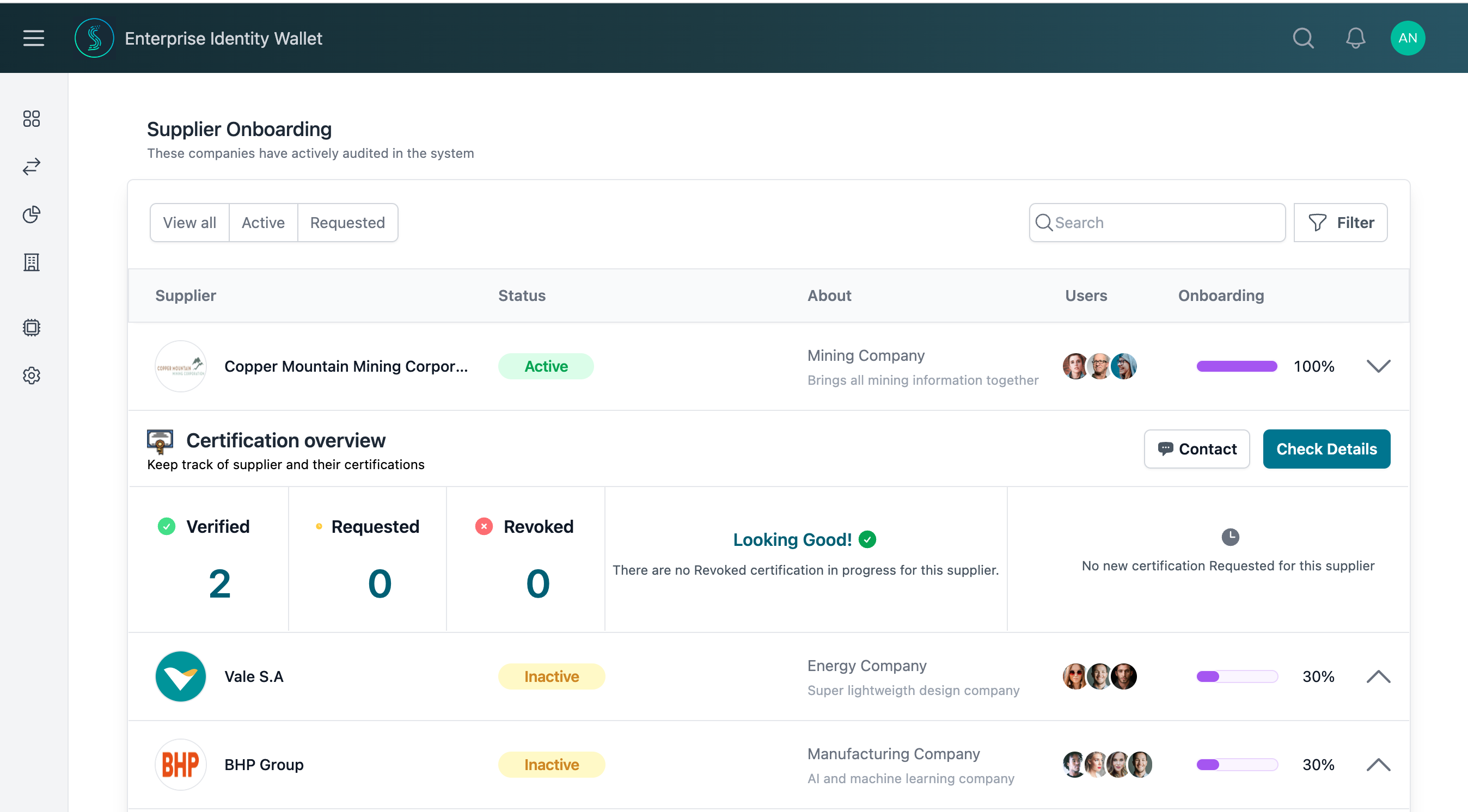This screenshot has height=812, width=1468.
Task: Select the building/organizations icon in sidebar
Action: point(32,262)
